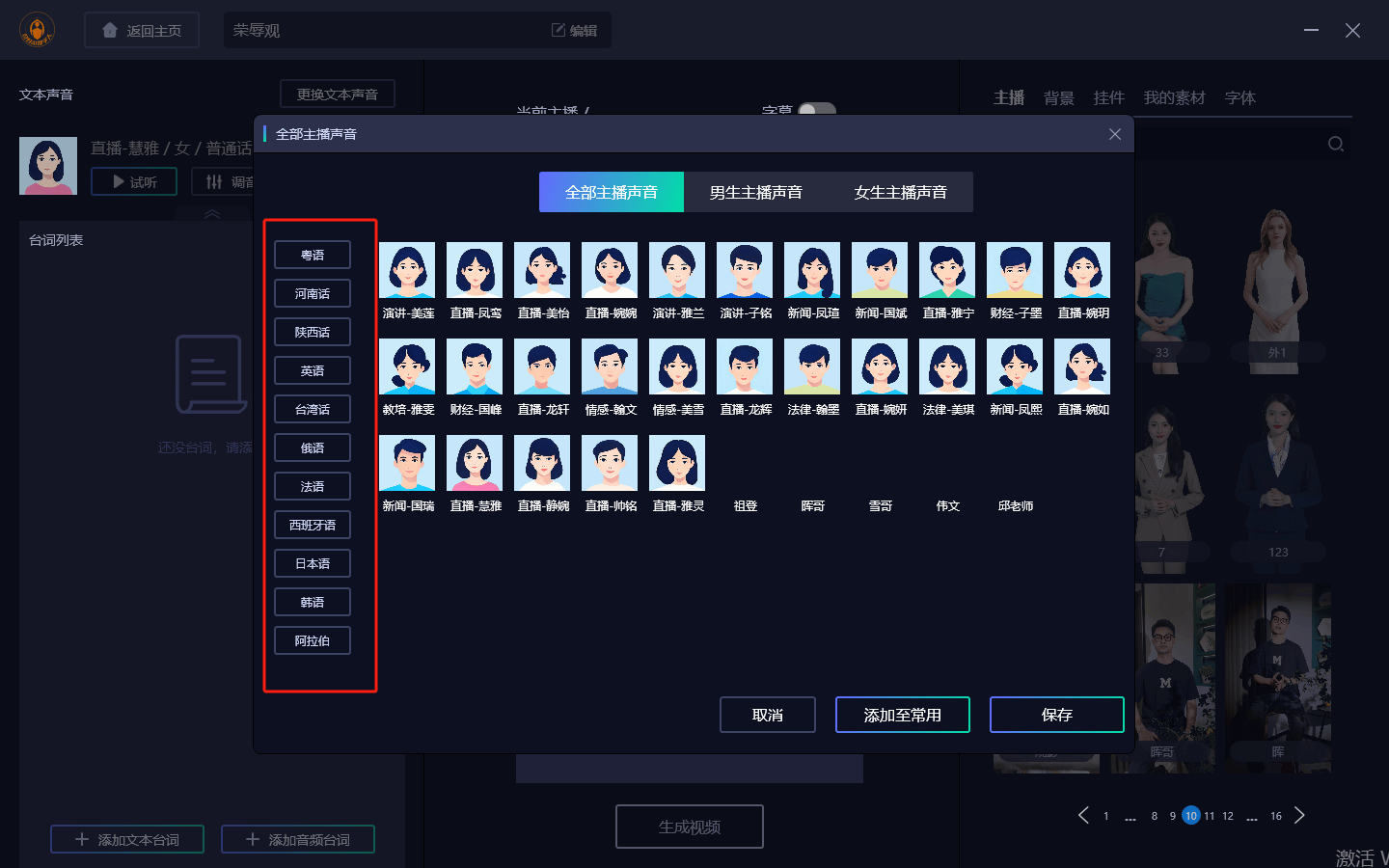Save the voice selection with 保存
The width and height of the screenshot is (1389, 868).
(1056, 715)
